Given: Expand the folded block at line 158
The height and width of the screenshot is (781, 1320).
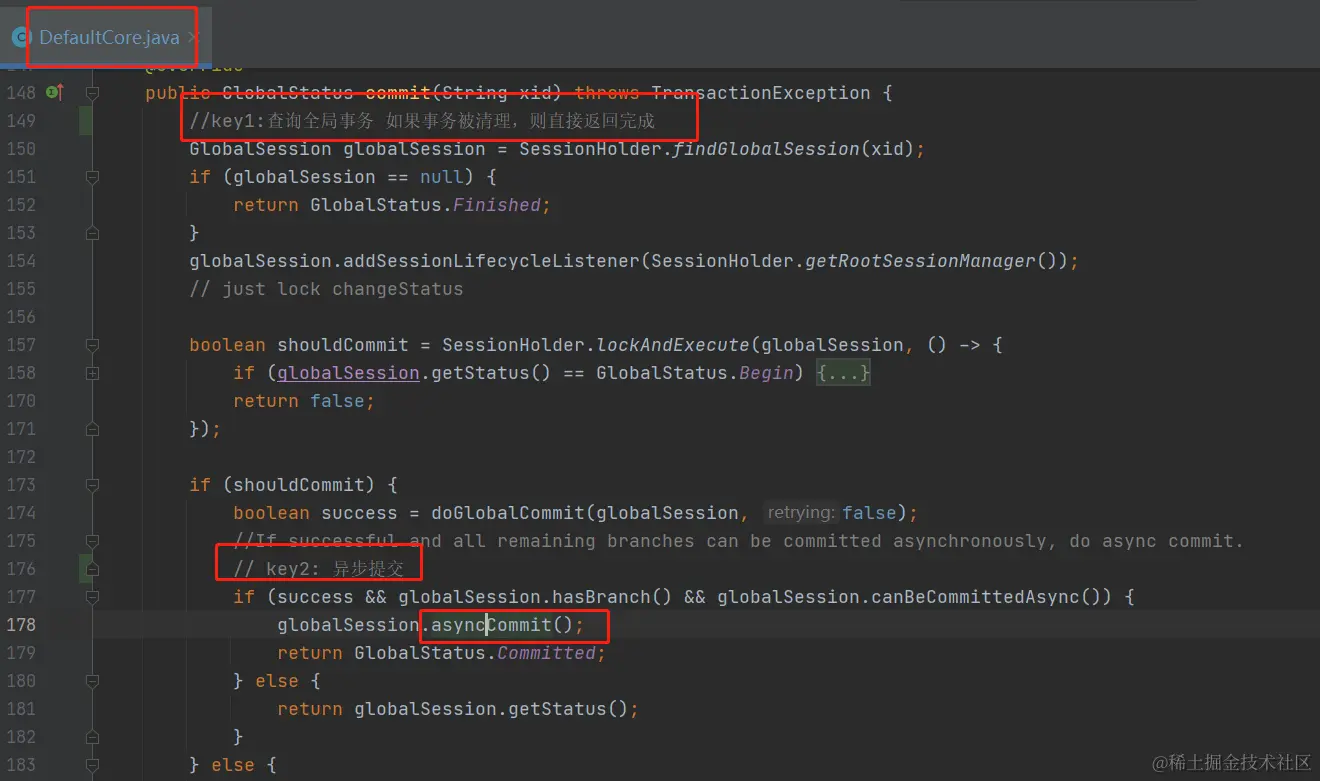Looking at the screenshot, I should click(93, 373).
